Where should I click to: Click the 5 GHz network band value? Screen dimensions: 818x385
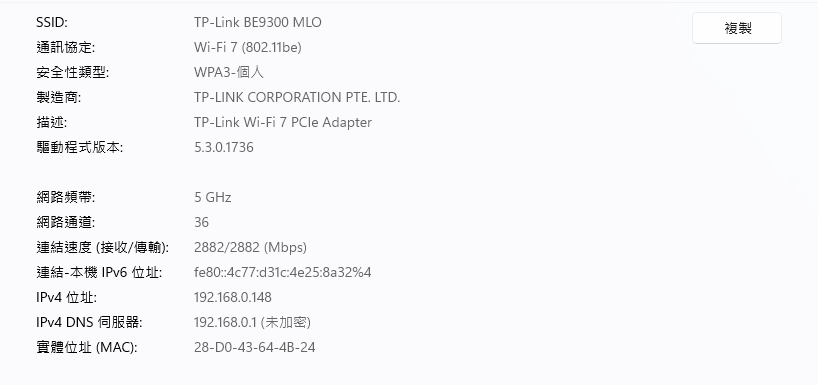click(x=212, y=198)
